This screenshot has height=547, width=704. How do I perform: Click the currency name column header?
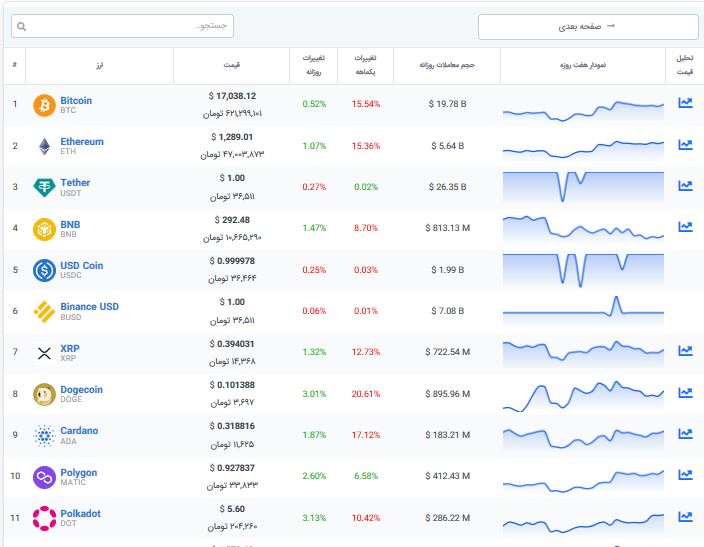[x=99, y=65]
